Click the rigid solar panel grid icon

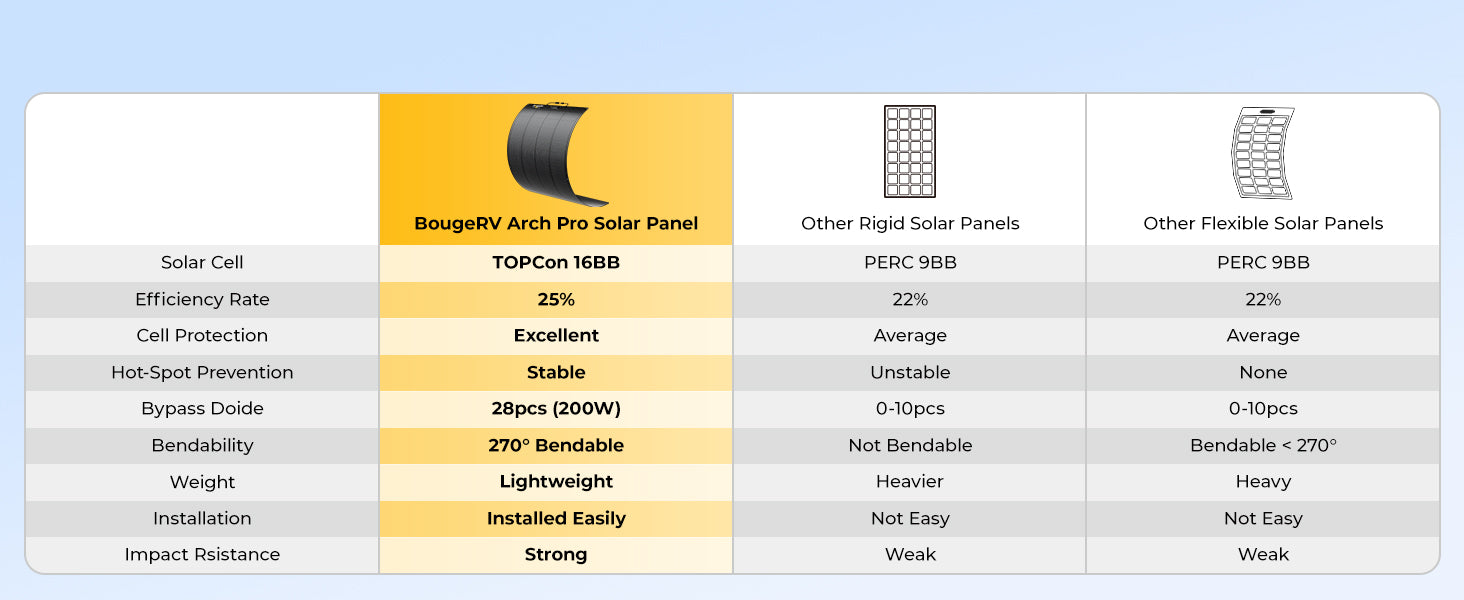click(x=910, y=151)
